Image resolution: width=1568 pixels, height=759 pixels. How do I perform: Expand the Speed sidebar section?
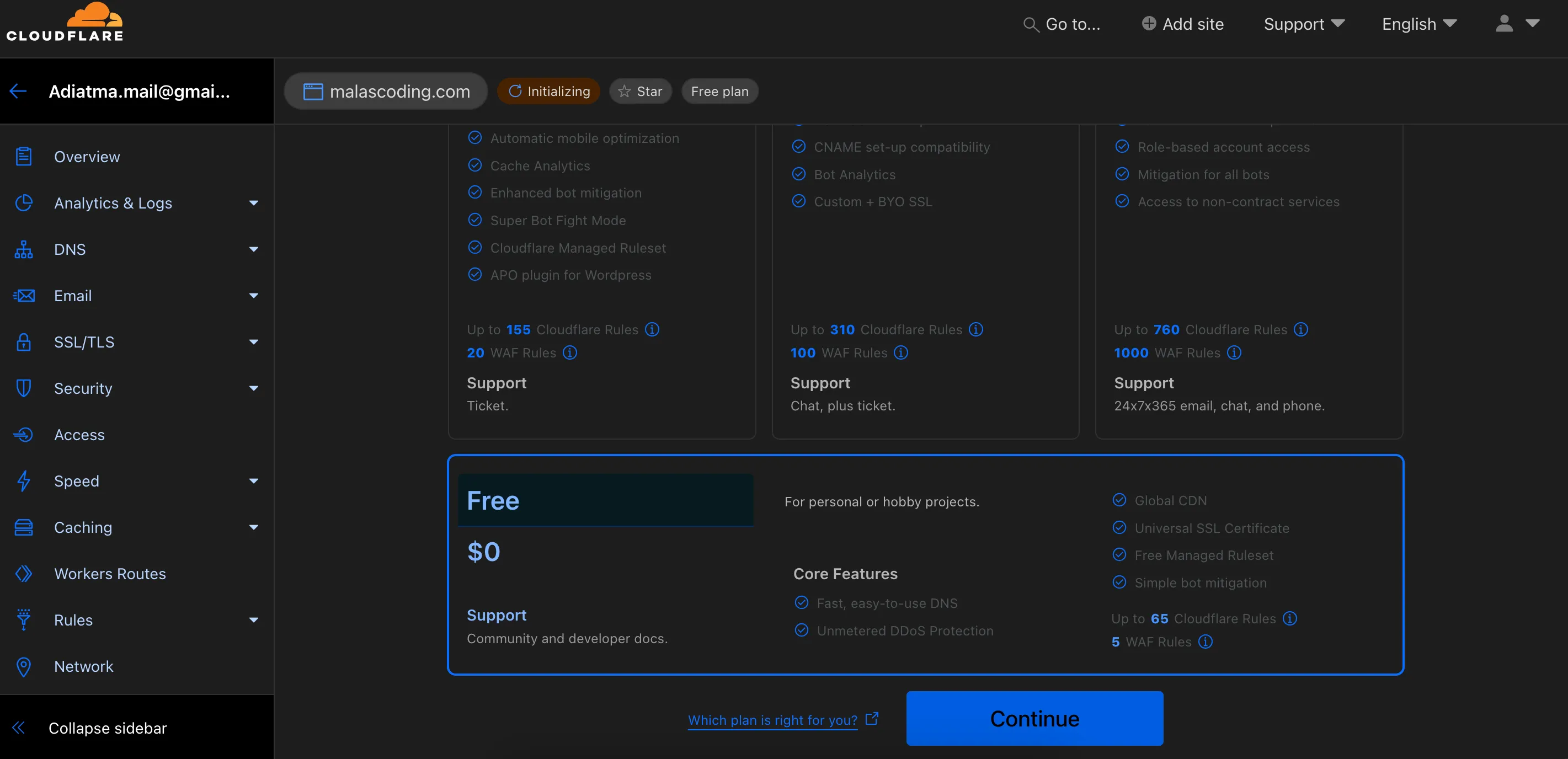[x=254, y=481]
